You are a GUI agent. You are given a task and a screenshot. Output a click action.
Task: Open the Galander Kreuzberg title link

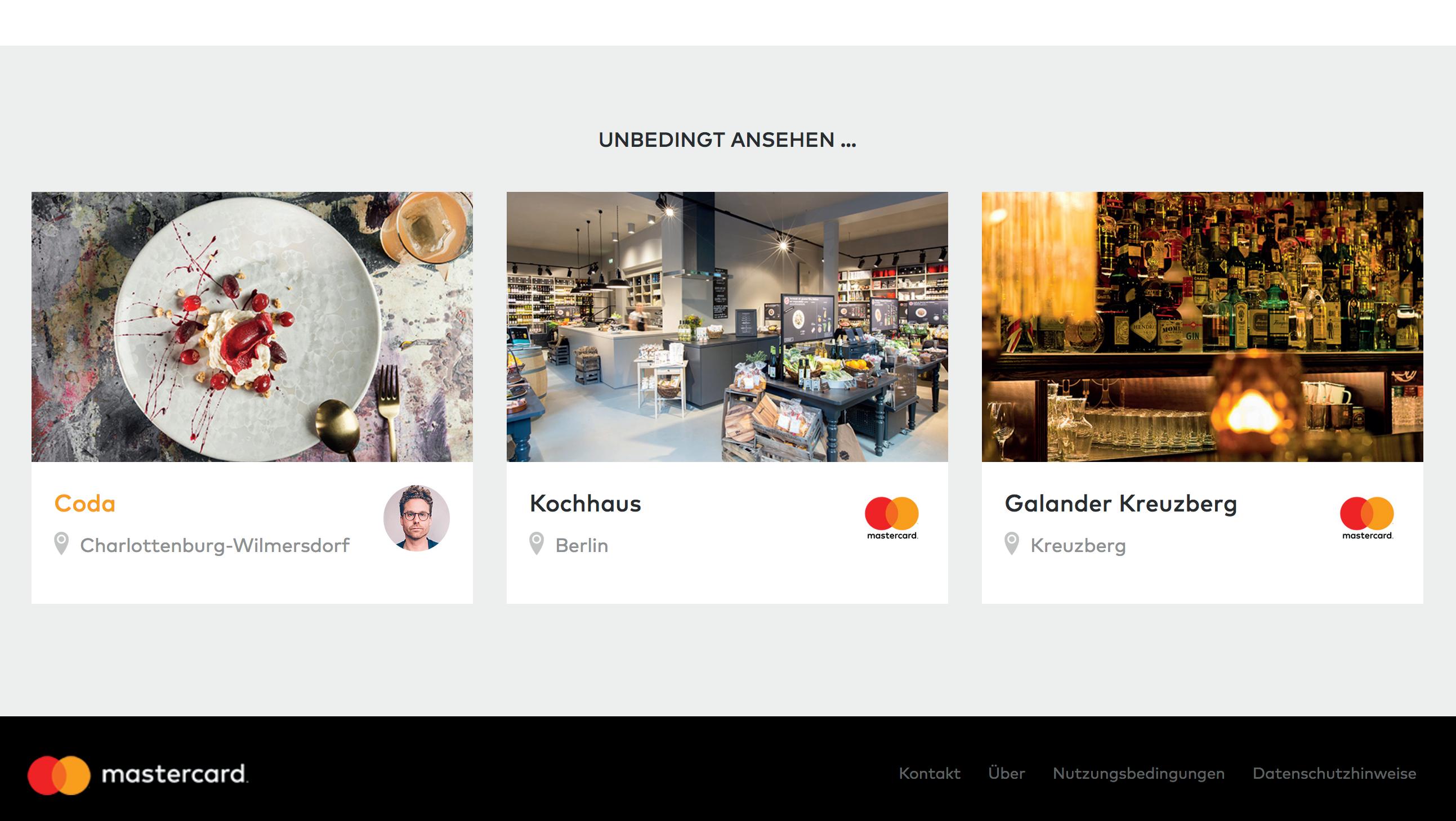click(x=1121, y=504)
